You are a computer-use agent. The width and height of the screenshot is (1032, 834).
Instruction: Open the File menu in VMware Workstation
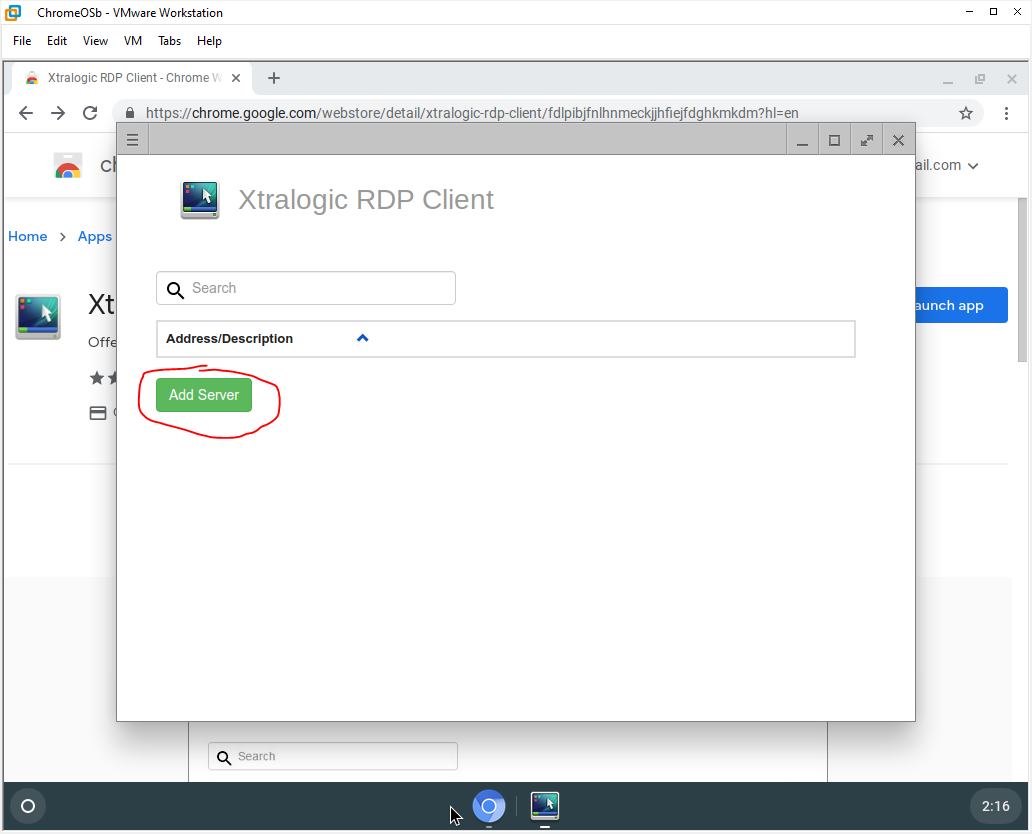[x=22, y=41]
